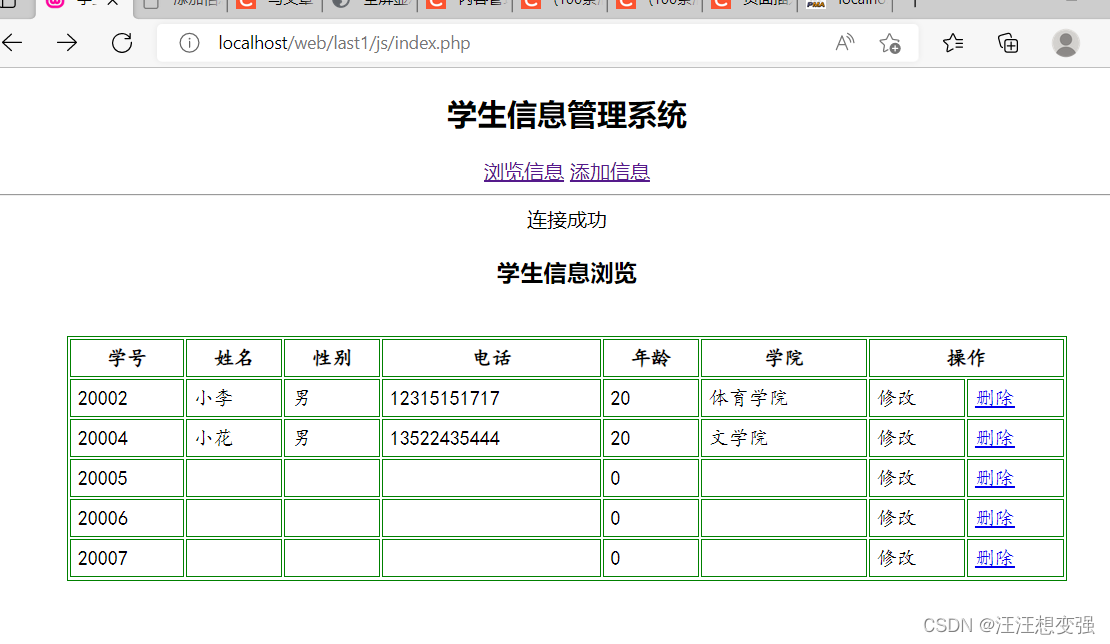Screen dimensions: 1110x644
Task: Click the 文学院 cell
Action: point(784,439)
